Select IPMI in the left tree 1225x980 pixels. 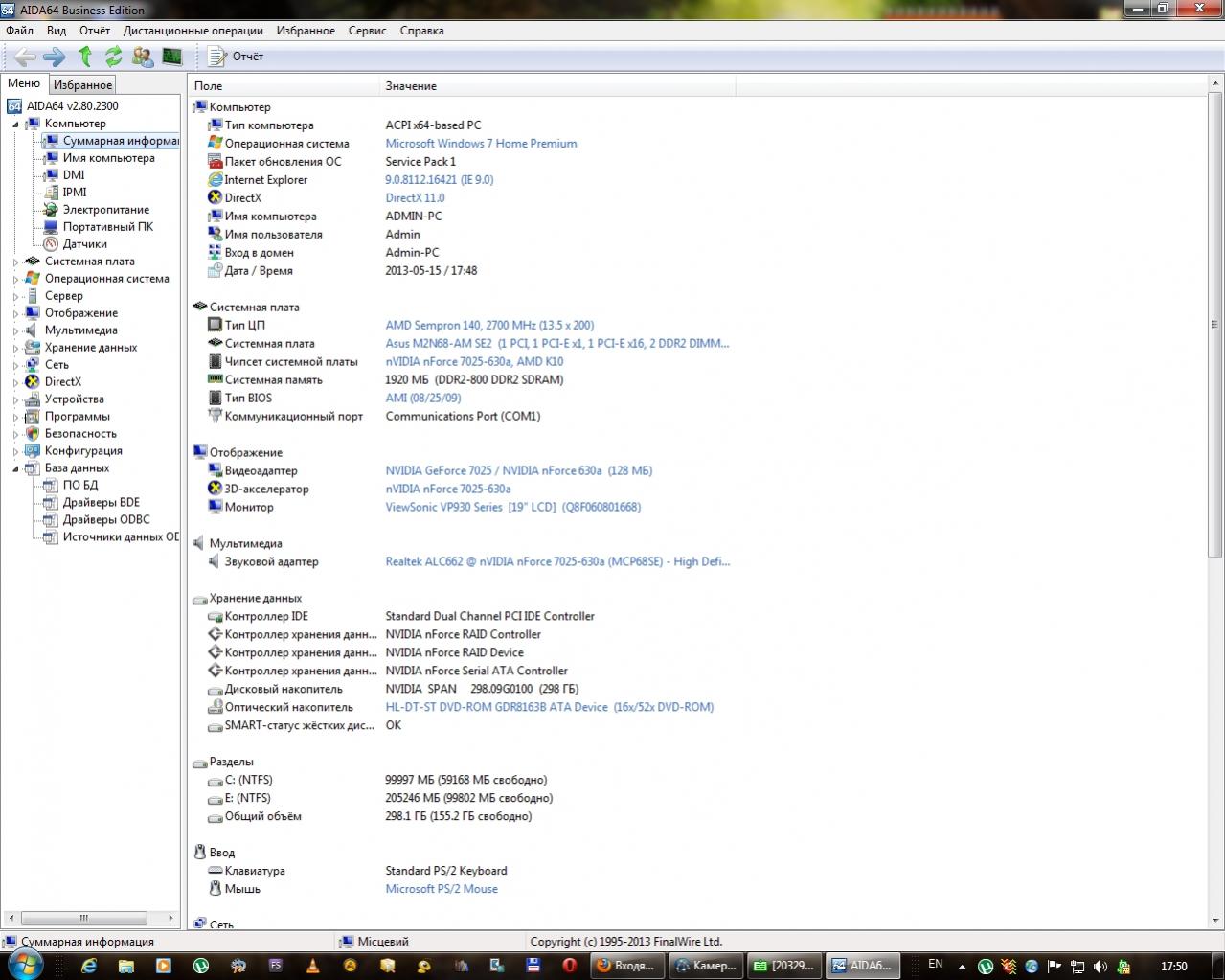point(66,193)
